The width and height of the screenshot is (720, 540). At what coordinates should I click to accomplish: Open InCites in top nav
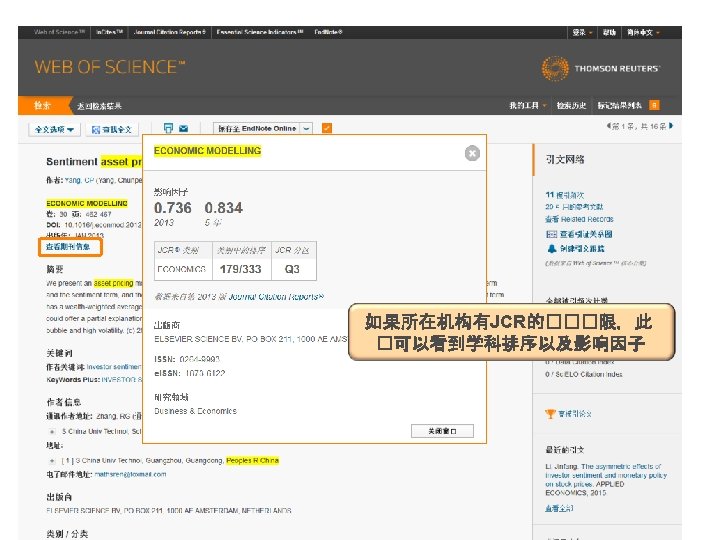pyautogui.click(x=109, y=32)
